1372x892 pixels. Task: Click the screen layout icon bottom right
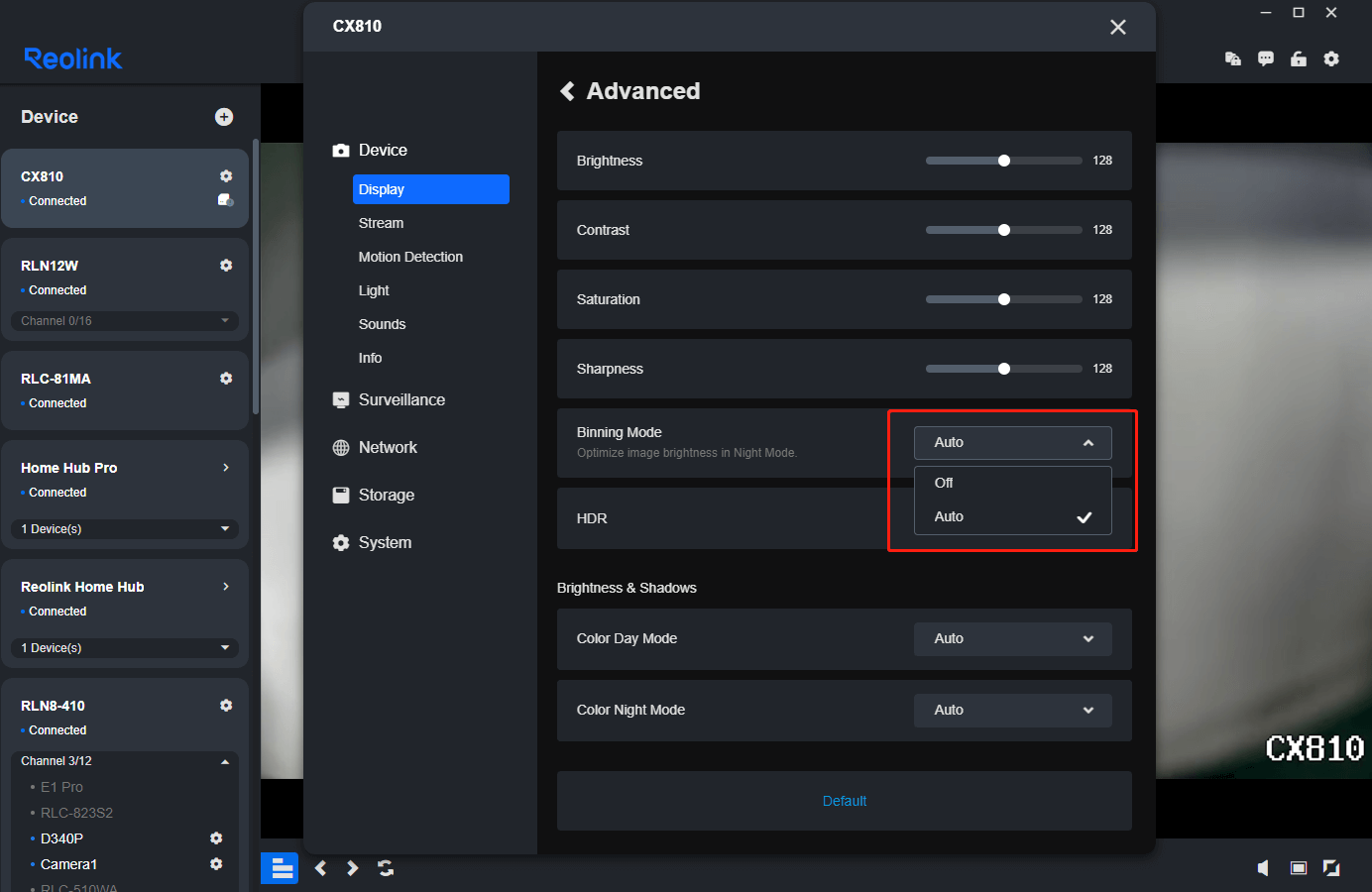1299,868
